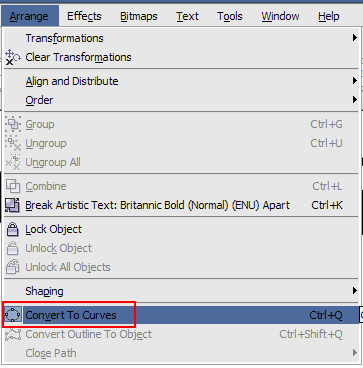This screenshot has height=368, width=363.
Task: Click the Combine icon
Action: point(13,186)
